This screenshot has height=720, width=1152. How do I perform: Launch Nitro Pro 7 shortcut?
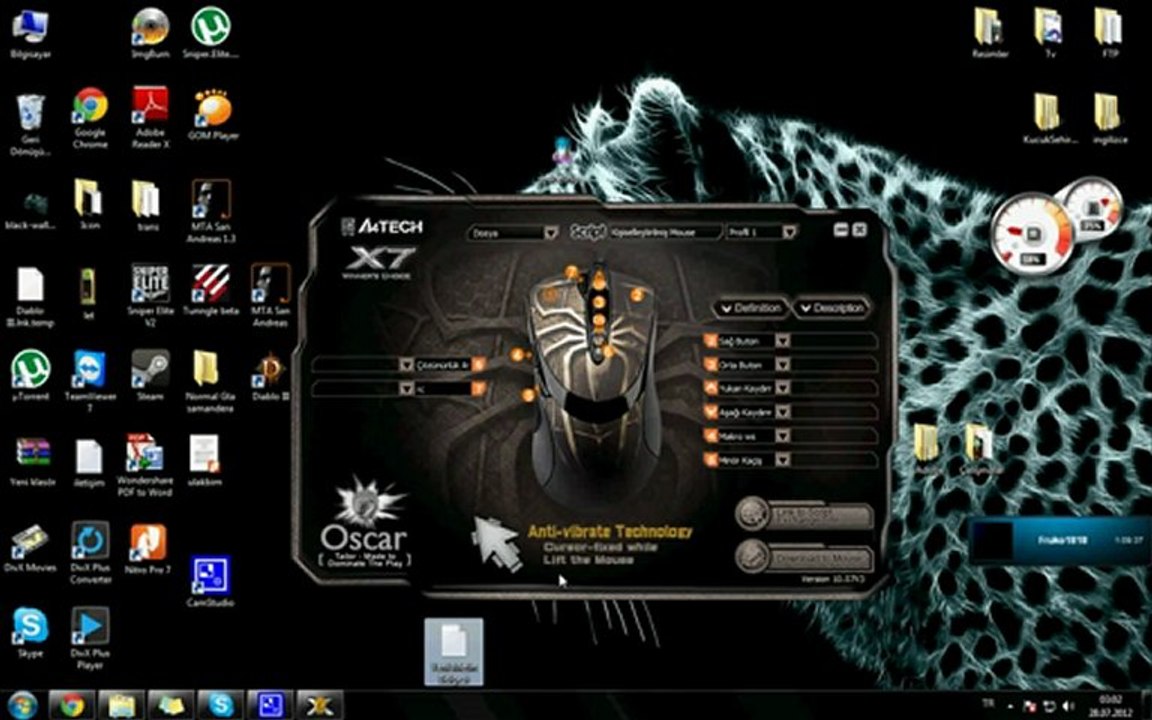148,549
